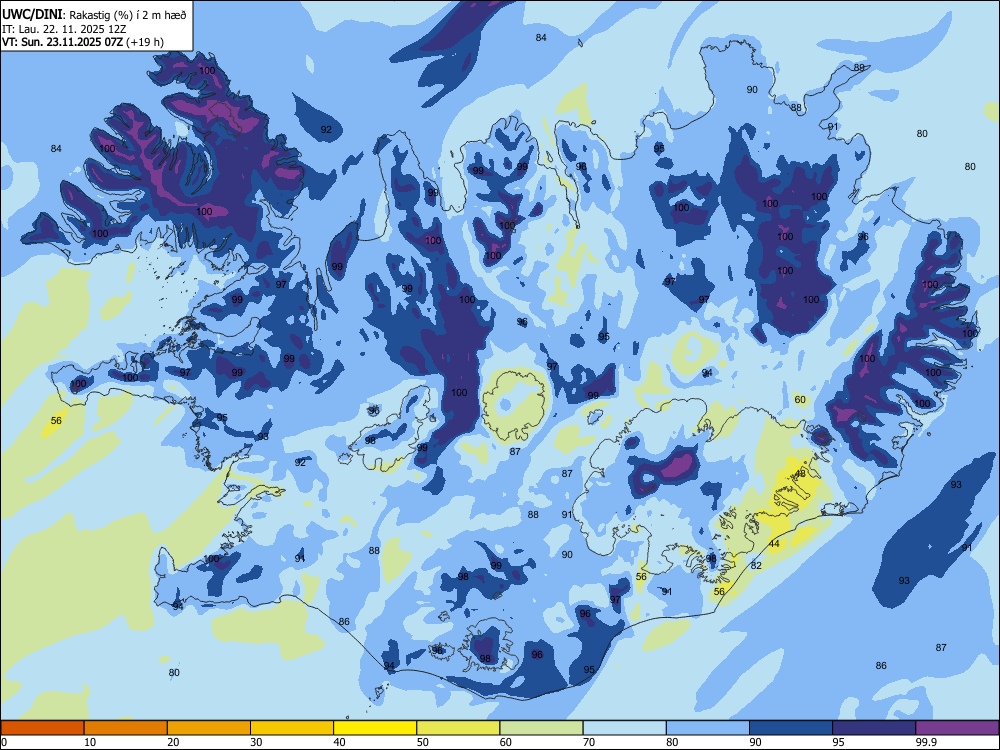Select the 'VT: Sun. 23.11.2025 07Z' line
Viewport: 1000px width, 750px height.
62,42
